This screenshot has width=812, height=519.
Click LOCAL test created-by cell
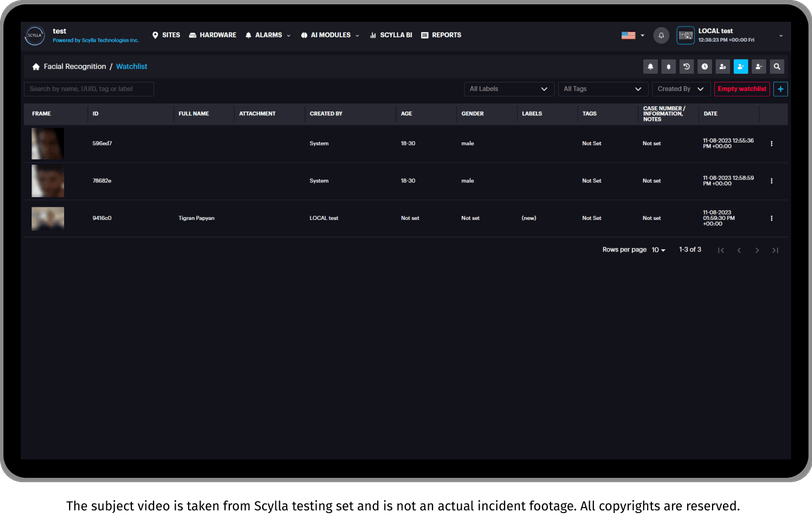324,218
